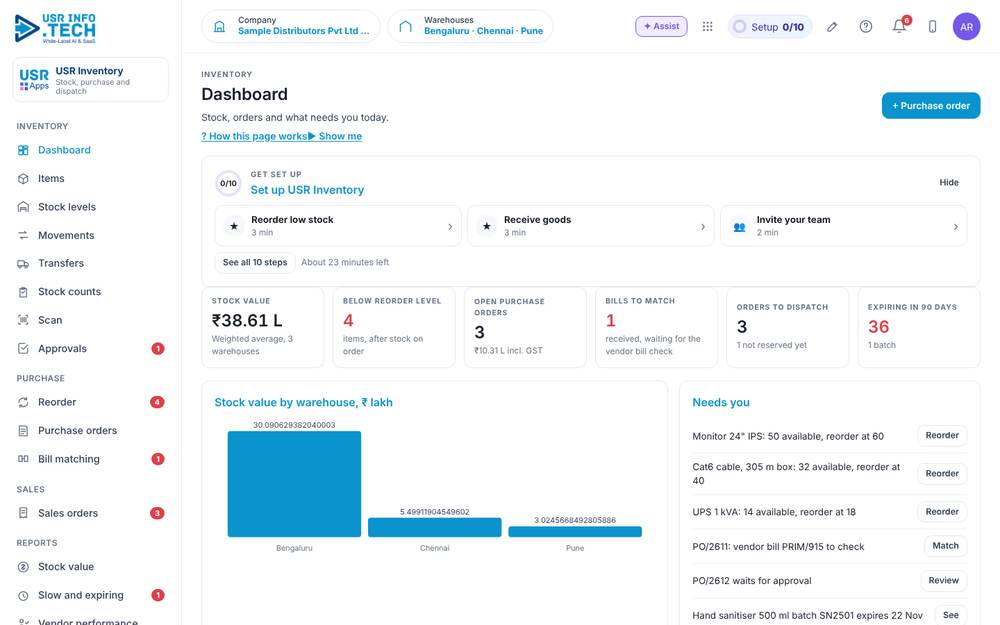The width and height of the screenshot is (1000, 625).
Task: Click the Chennai bar in chart
Action: coord(434,527)
